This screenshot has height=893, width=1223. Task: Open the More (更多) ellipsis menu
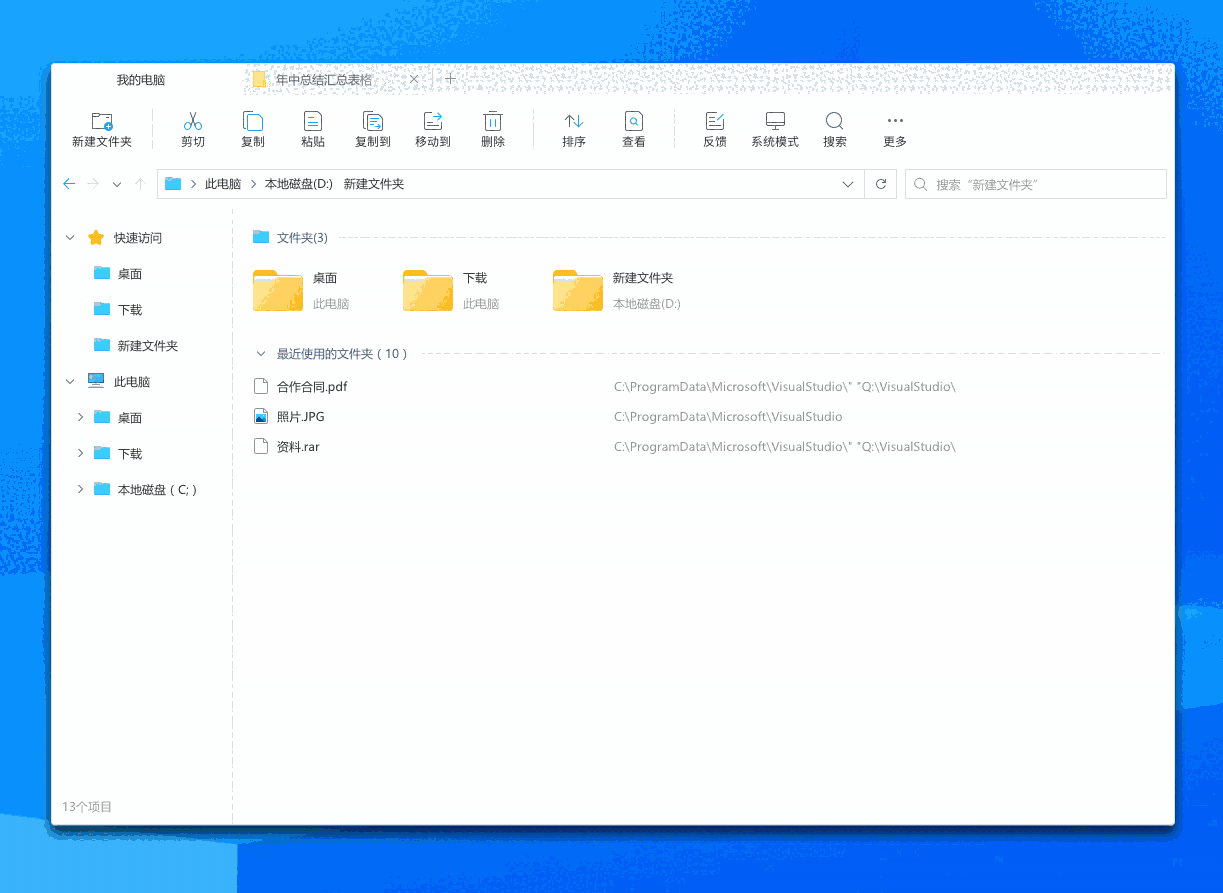895,122
